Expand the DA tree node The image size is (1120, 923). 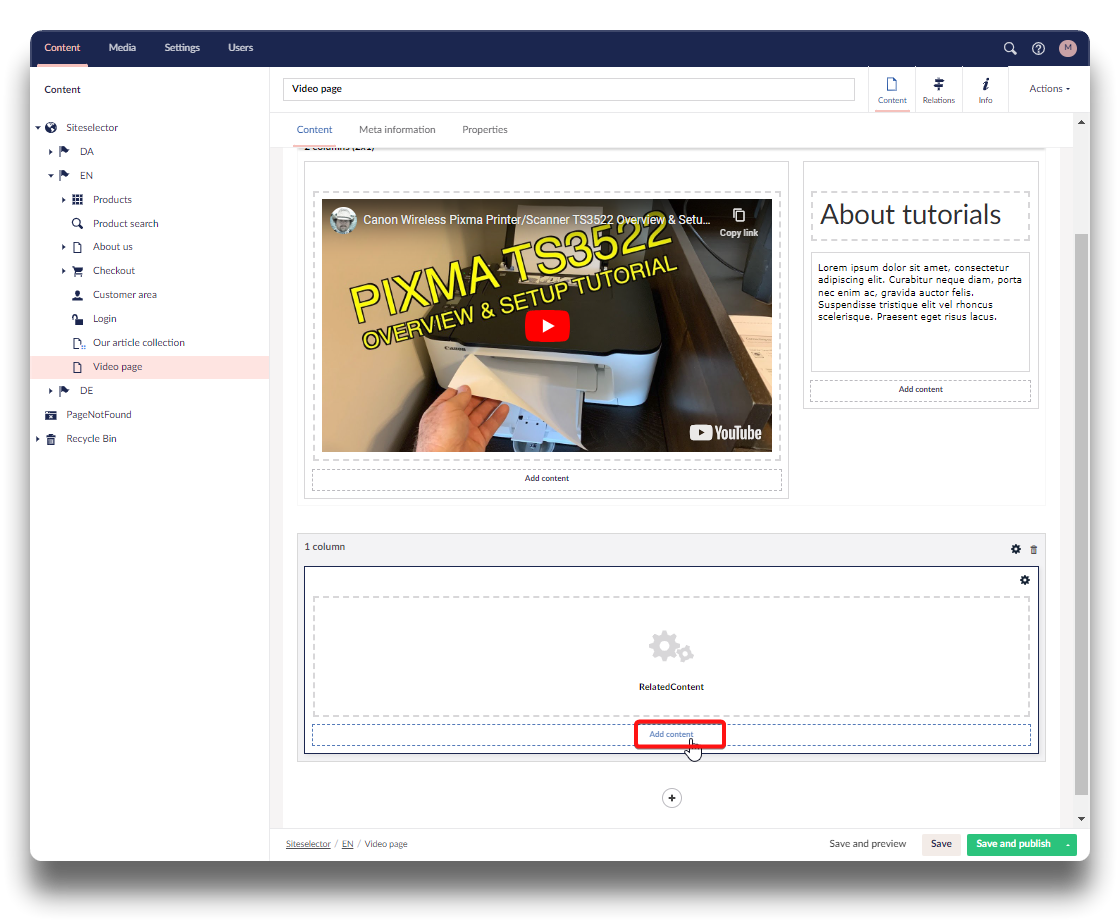pos(51,152)
